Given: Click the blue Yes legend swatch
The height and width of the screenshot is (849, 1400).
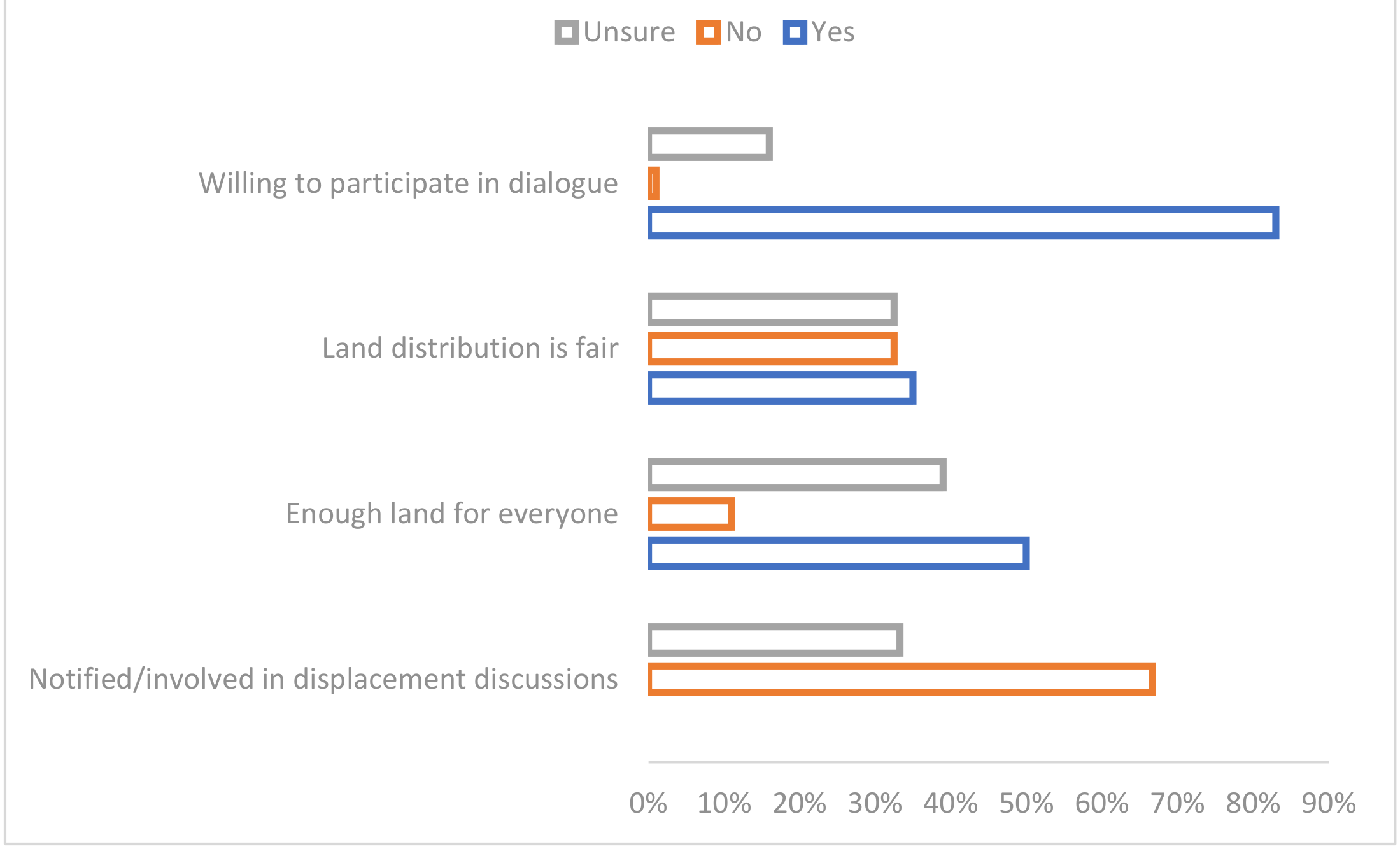Looking at the screenshot, I should click(795, 32).
